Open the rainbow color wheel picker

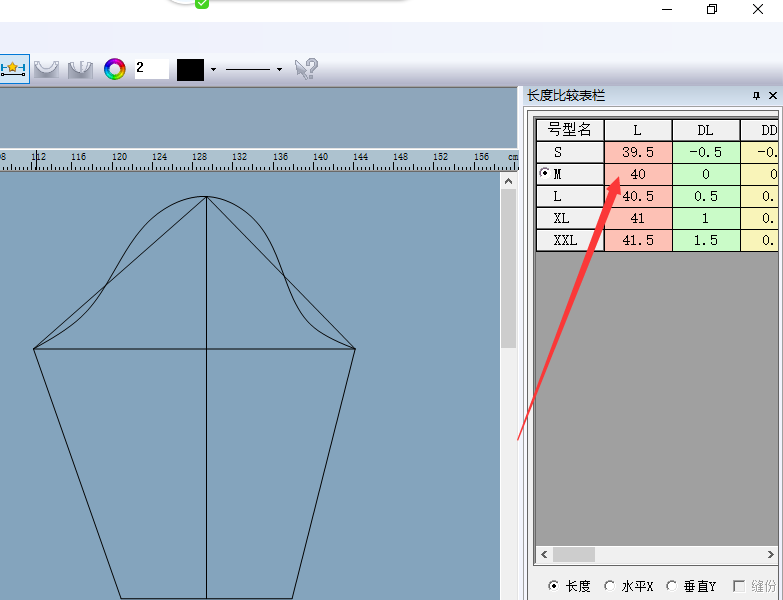coord(115,69)
